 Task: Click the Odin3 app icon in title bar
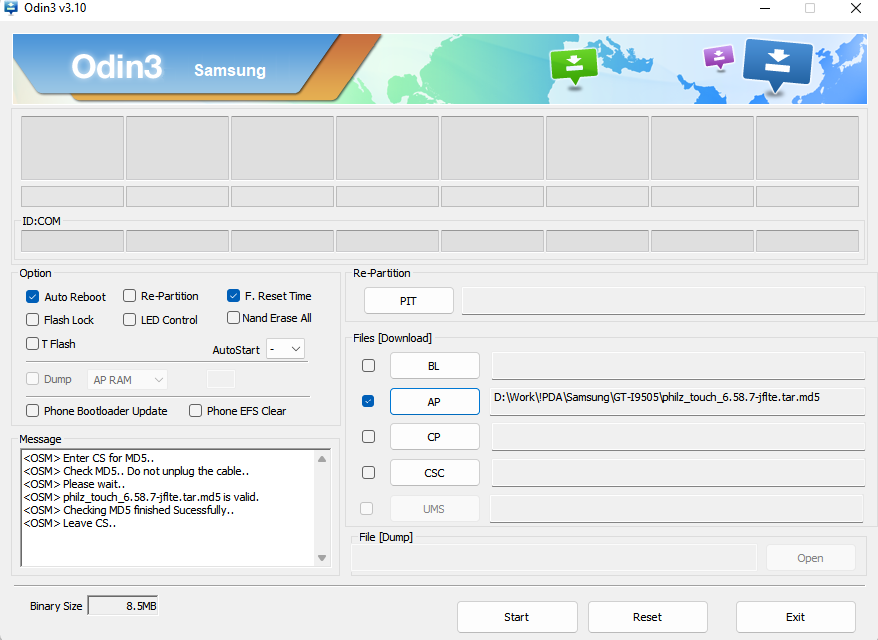[10, 8]
